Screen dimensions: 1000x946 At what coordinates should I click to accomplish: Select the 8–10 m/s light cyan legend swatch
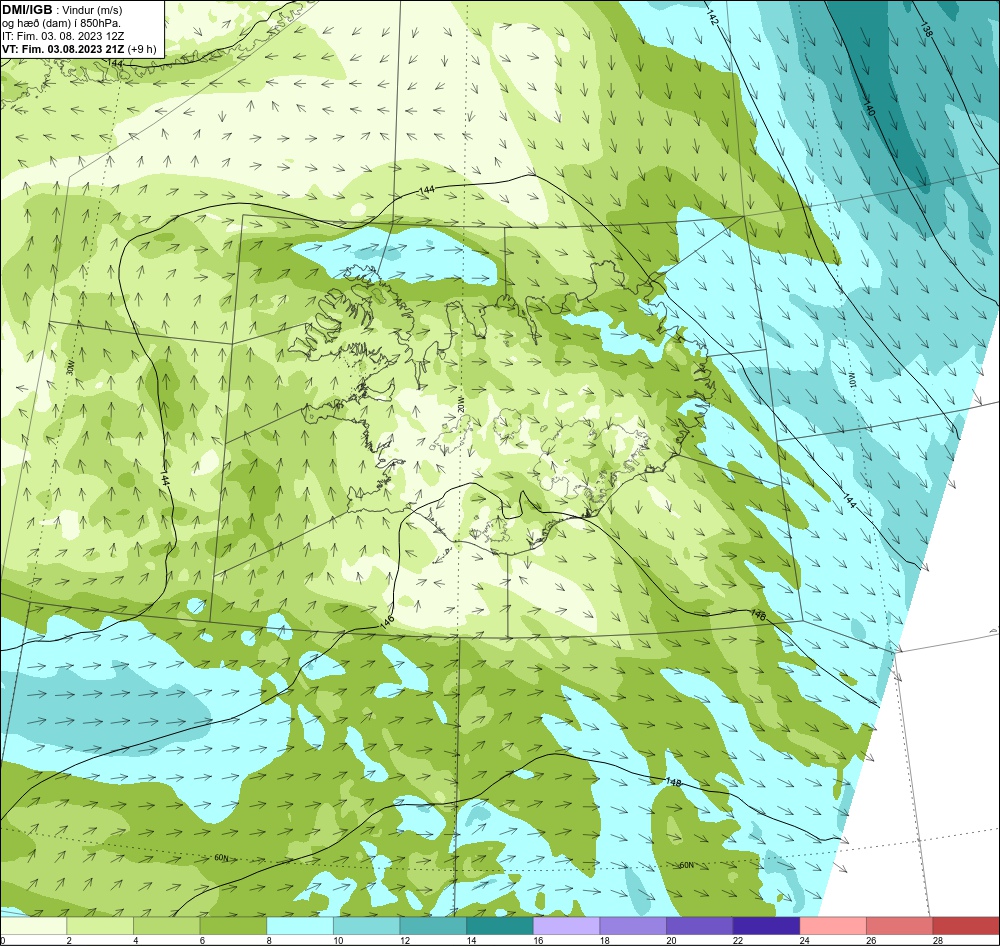click(300, 926)
